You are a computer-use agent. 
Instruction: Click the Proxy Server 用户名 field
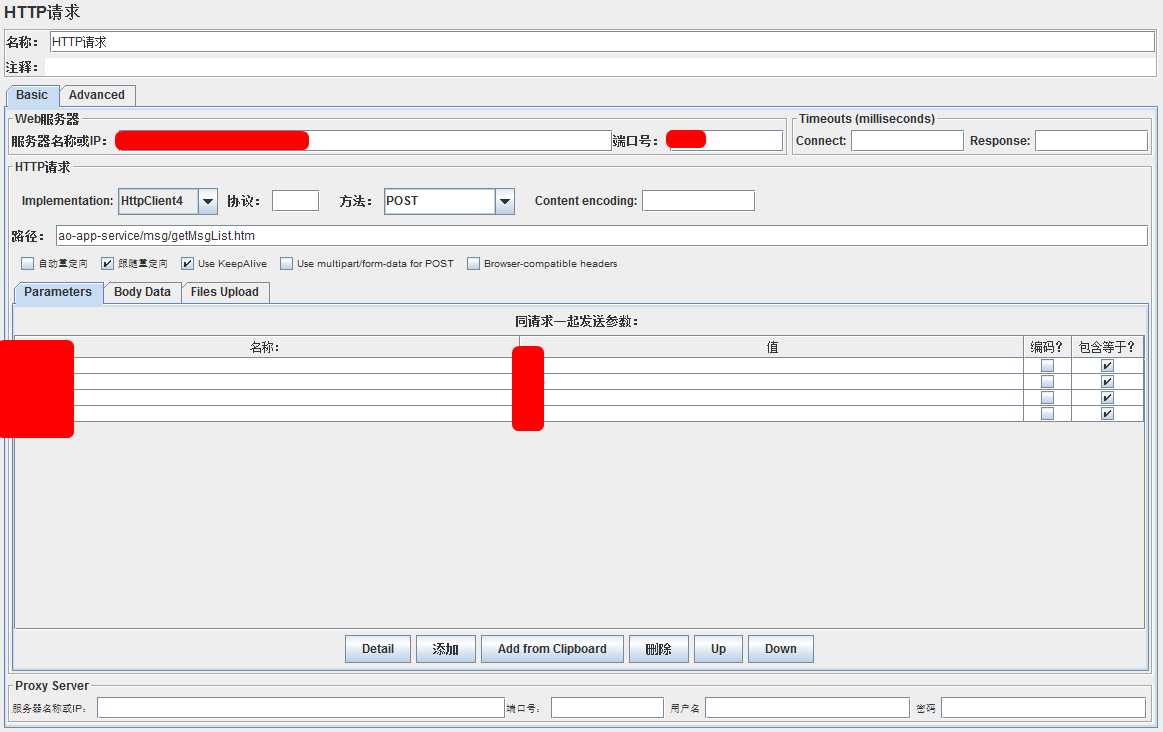(807, 708)
